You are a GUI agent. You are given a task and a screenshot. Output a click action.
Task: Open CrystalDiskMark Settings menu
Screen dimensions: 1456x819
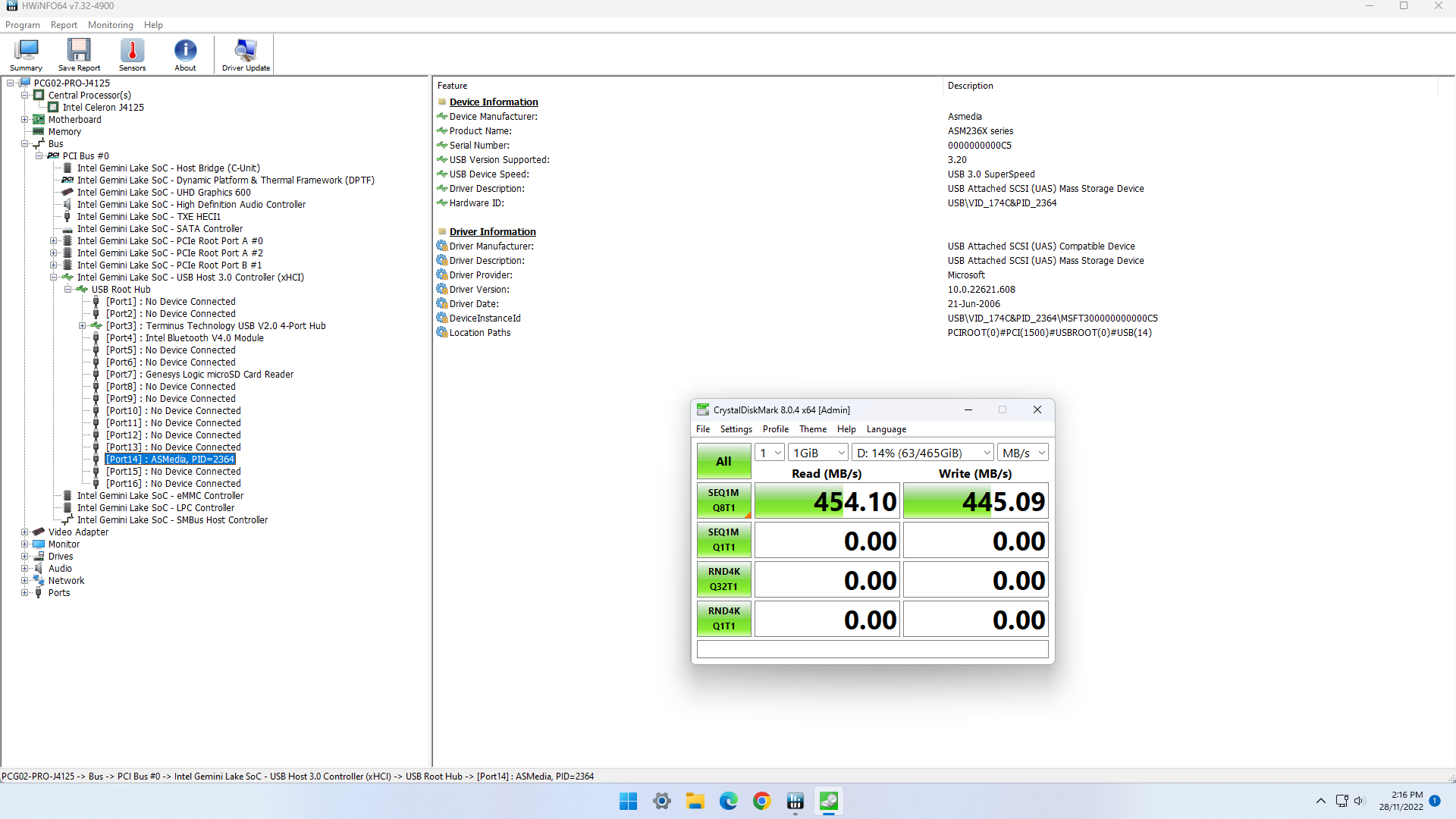[x=736, y=429]
